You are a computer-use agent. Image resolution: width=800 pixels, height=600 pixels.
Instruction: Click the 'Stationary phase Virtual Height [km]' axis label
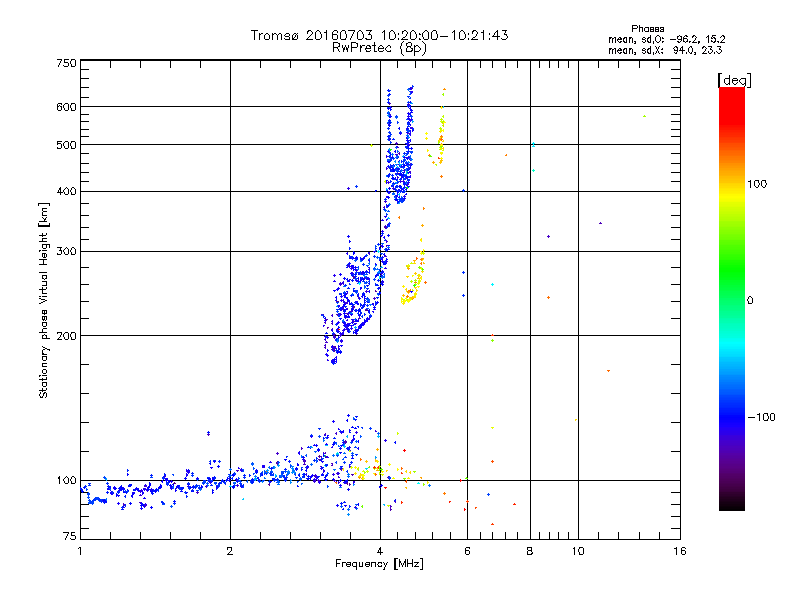coord(43,300)
